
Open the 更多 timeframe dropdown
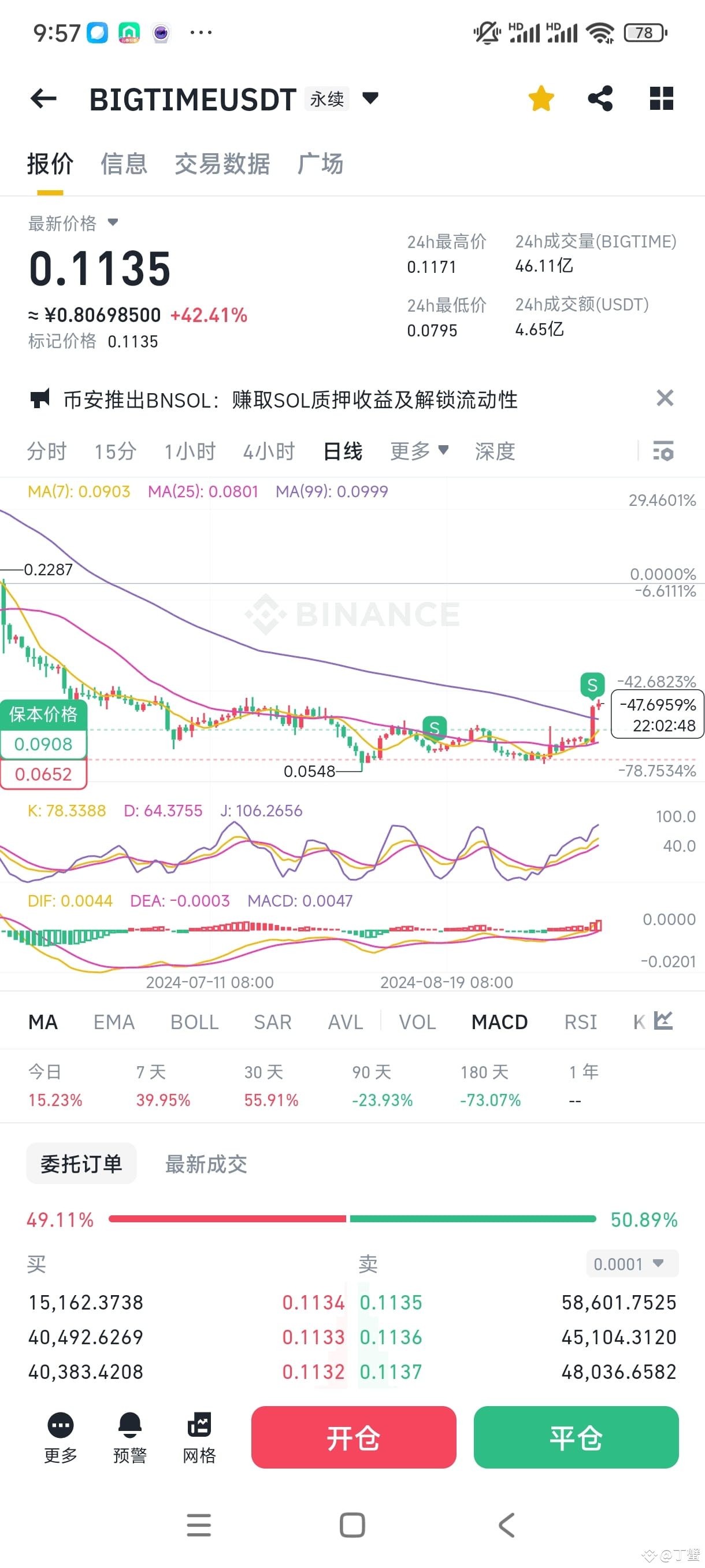(x=419, y=451)
